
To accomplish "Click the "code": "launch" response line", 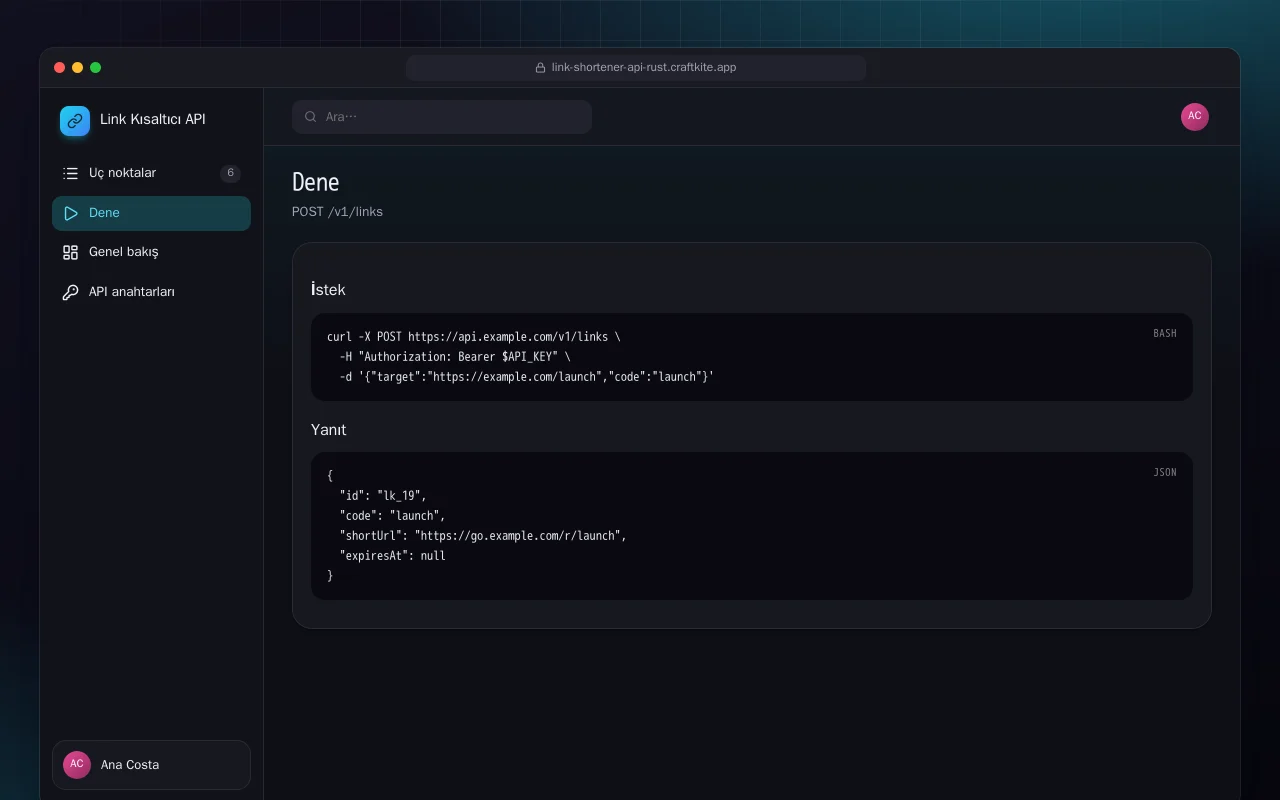I will tap(393, 516).
